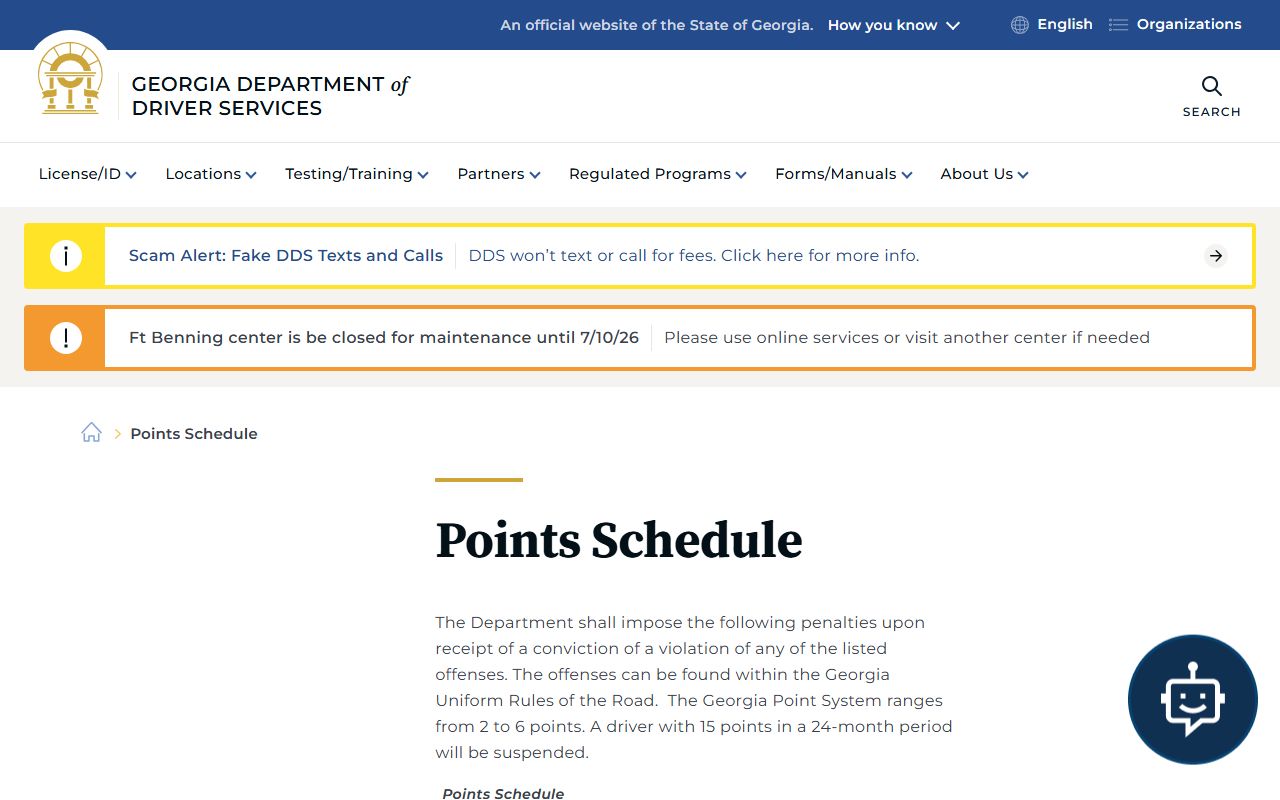
Task: Click DDS won't text or call message
Action: pyautogui.click(x=694, y=256)
